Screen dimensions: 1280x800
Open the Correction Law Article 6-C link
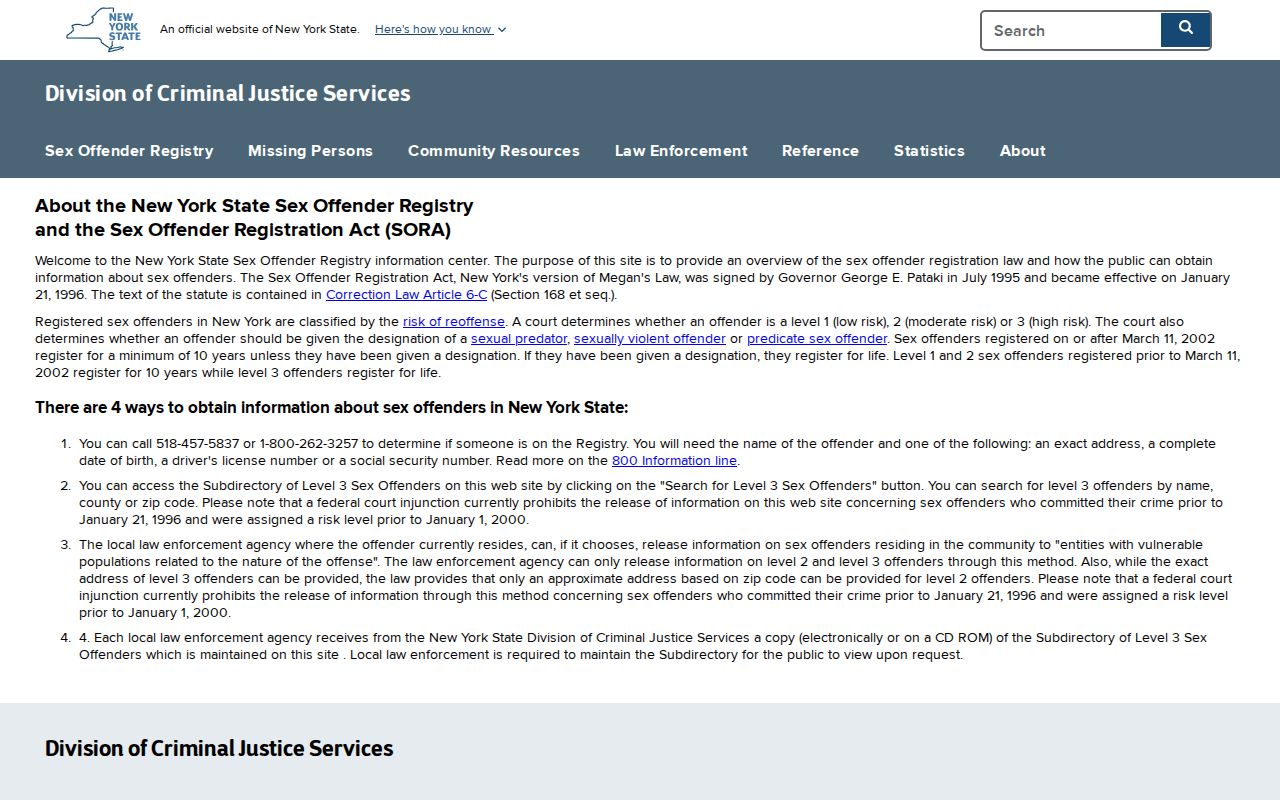pos(406,295)
